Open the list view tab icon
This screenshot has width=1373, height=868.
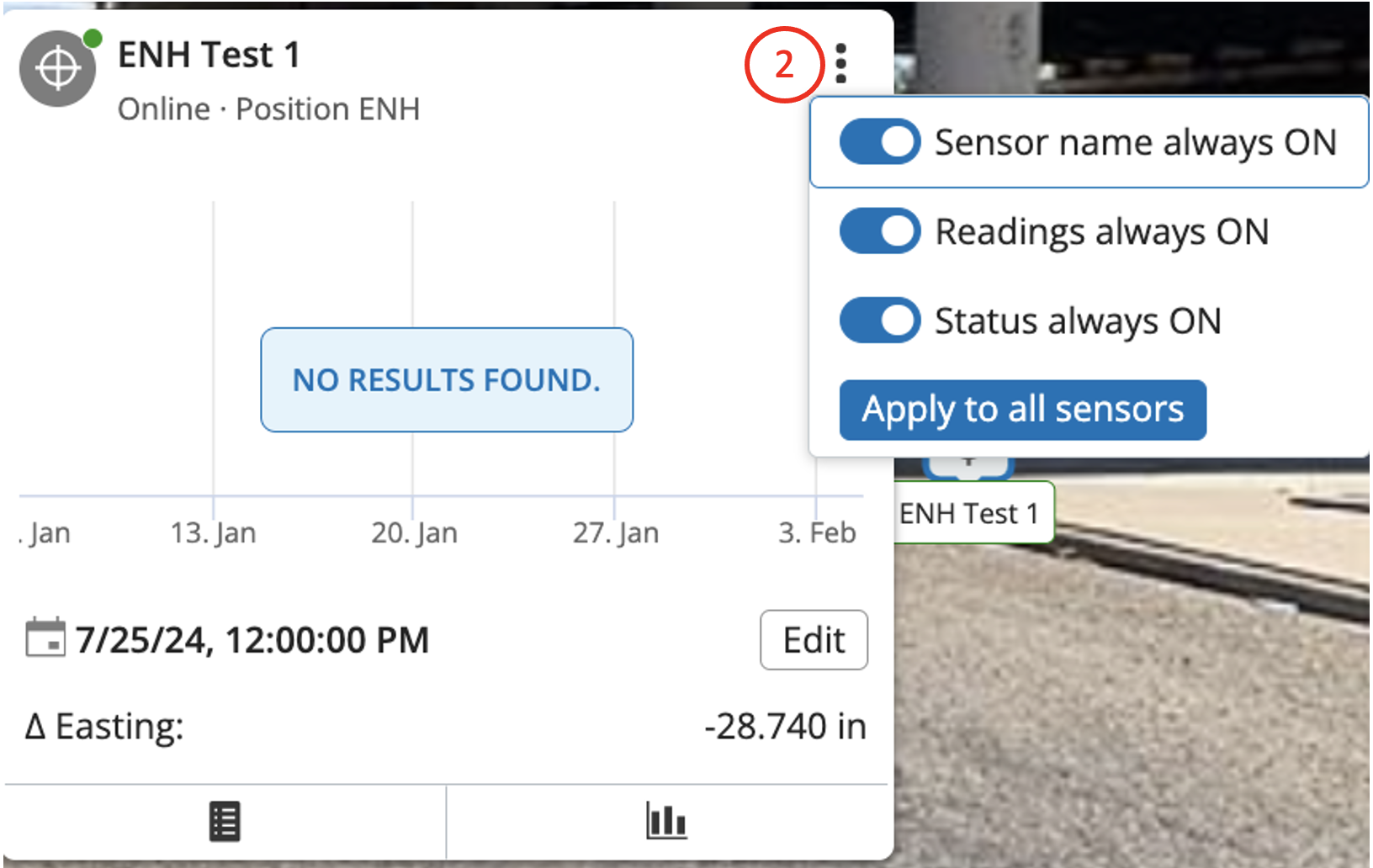pos(225,822)
